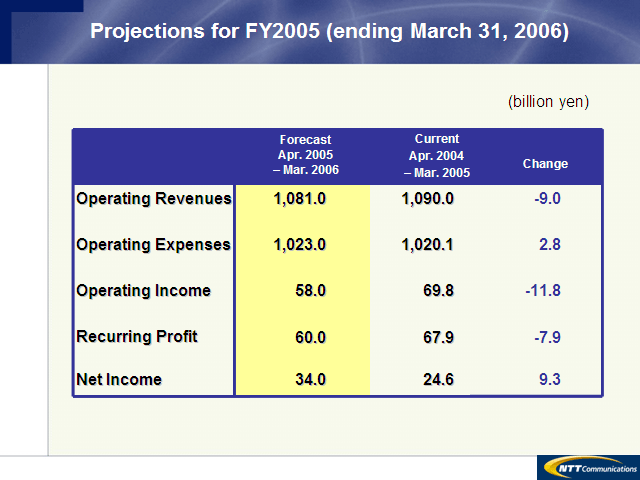
Task: Click the forecast value 1,081.0
Action: pos(300,199)
